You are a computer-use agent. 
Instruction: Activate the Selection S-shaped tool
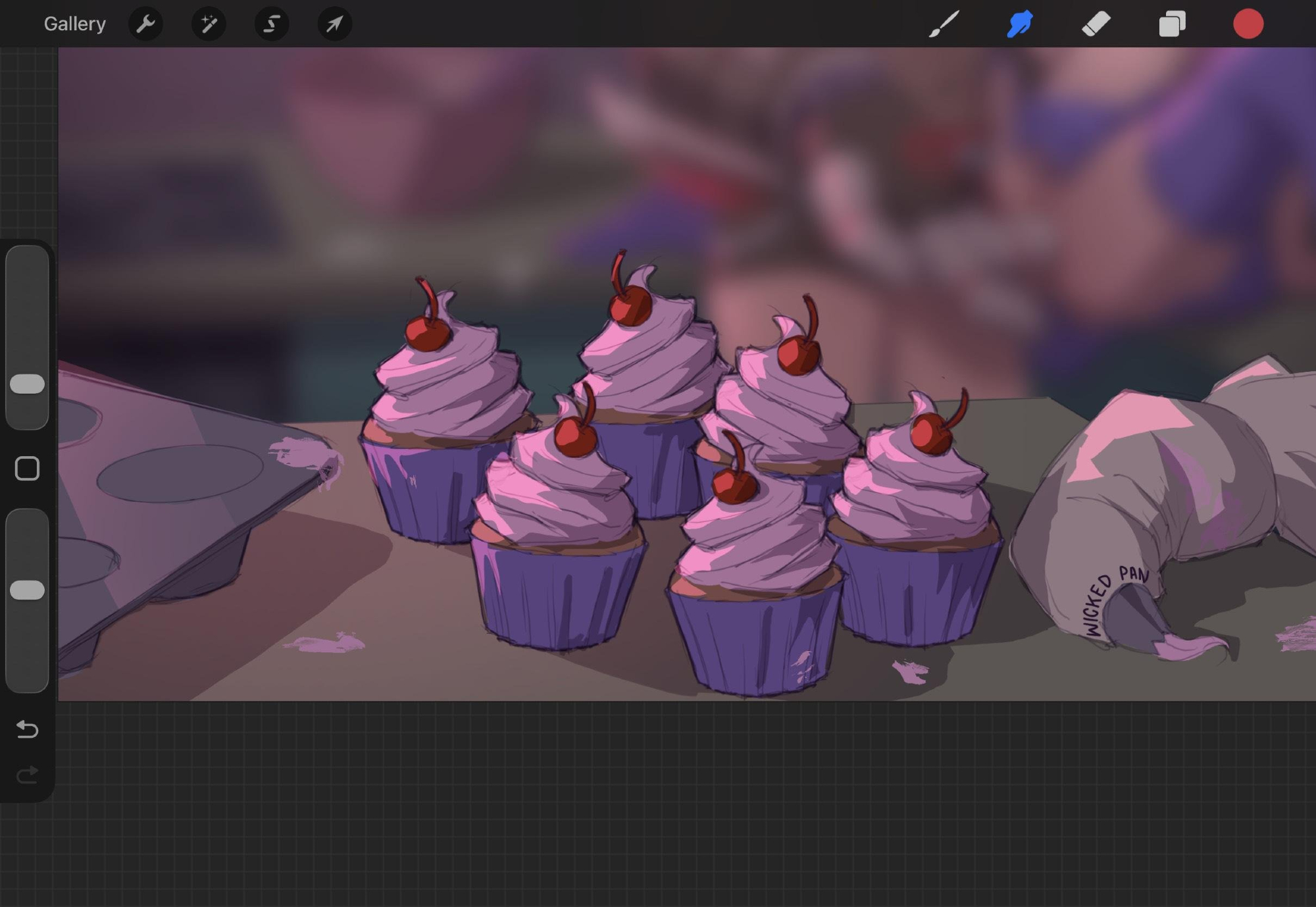pos(272,24)
